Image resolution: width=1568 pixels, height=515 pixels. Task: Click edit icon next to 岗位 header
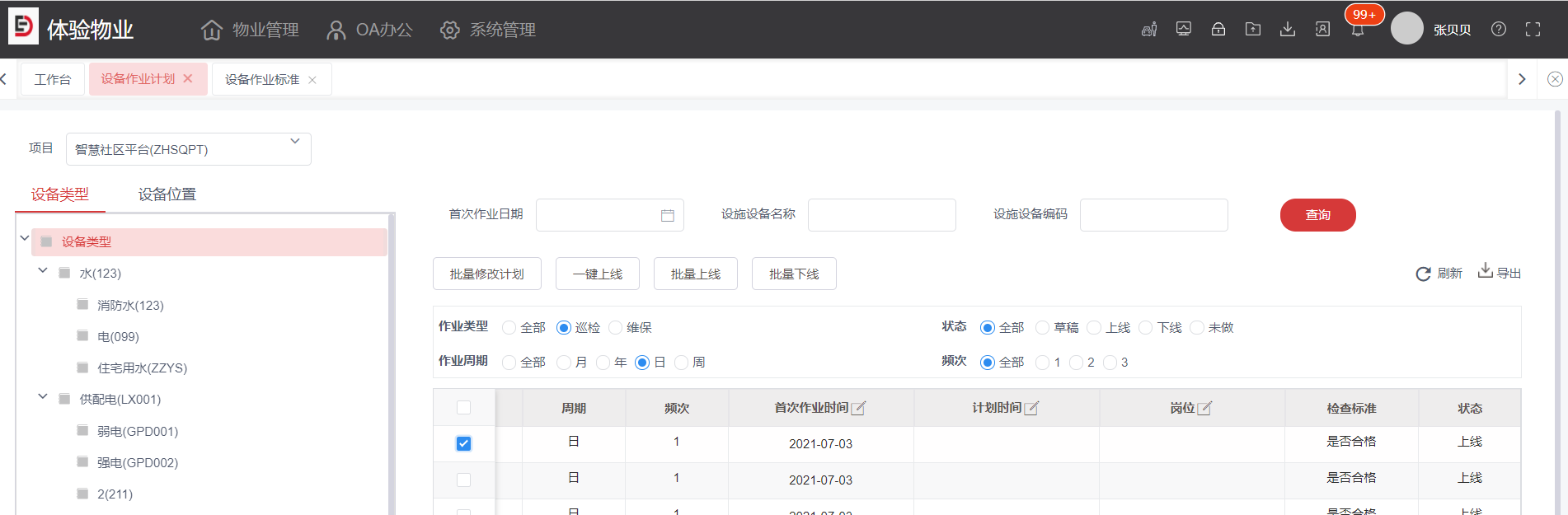(x=1204, y=408)
